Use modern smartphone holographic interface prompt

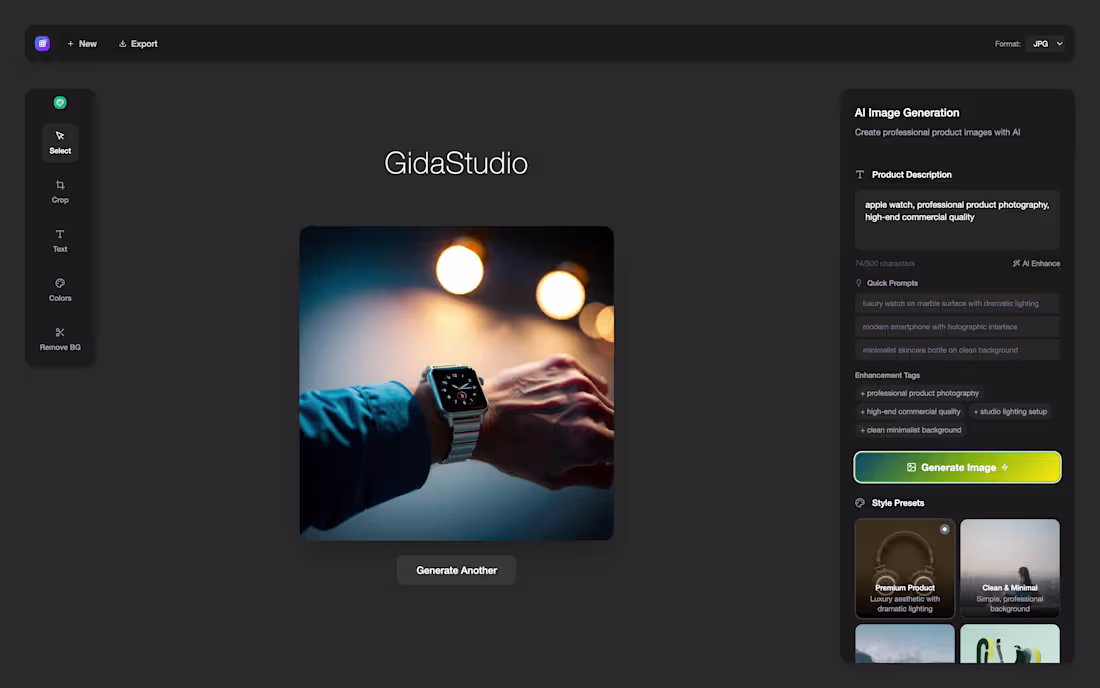coord(957,327)
